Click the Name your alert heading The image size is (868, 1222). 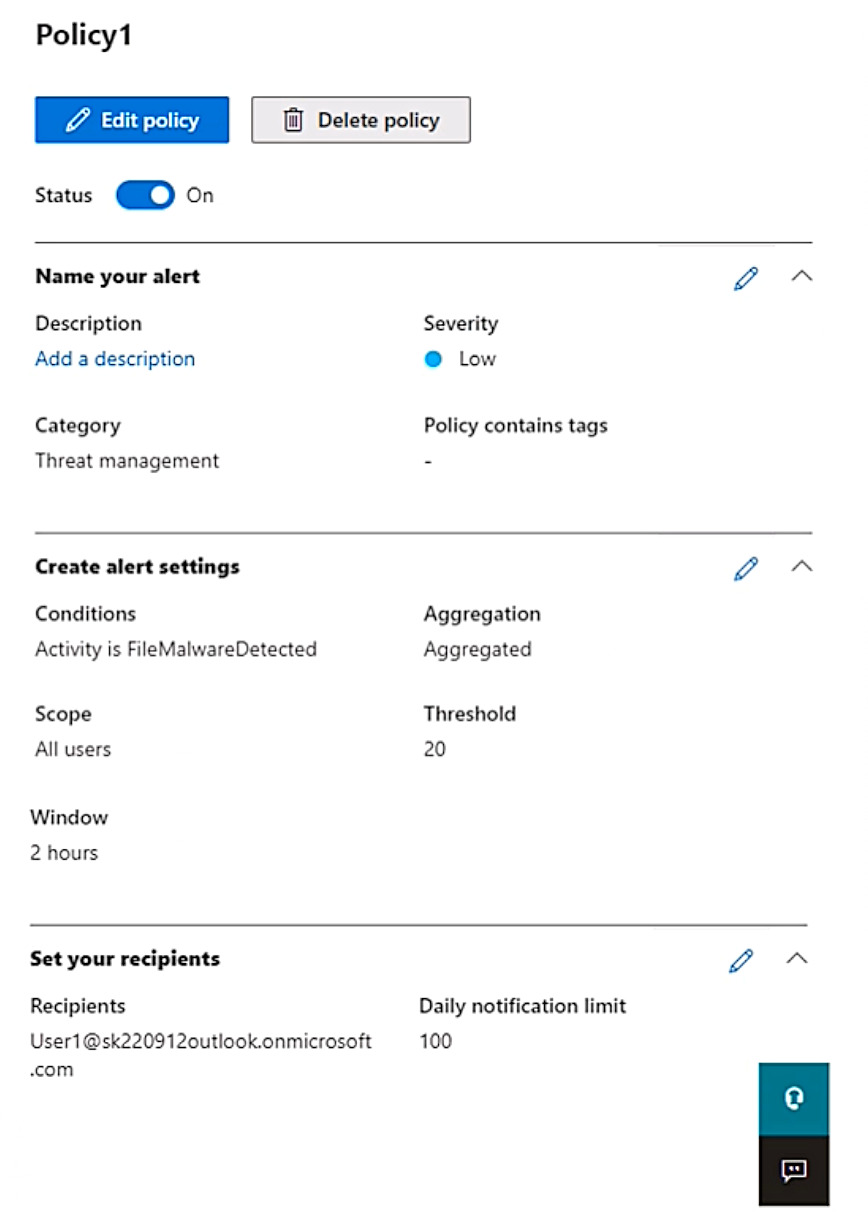pos(117,277)
